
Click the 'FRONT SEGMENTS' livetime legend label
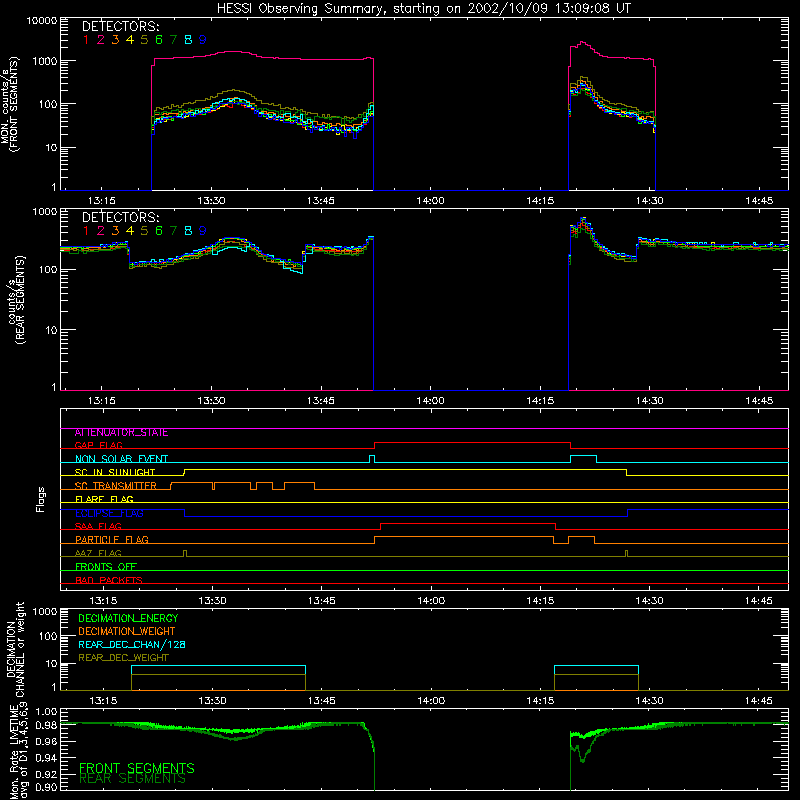pyautogui.click(x=137, y=768)
